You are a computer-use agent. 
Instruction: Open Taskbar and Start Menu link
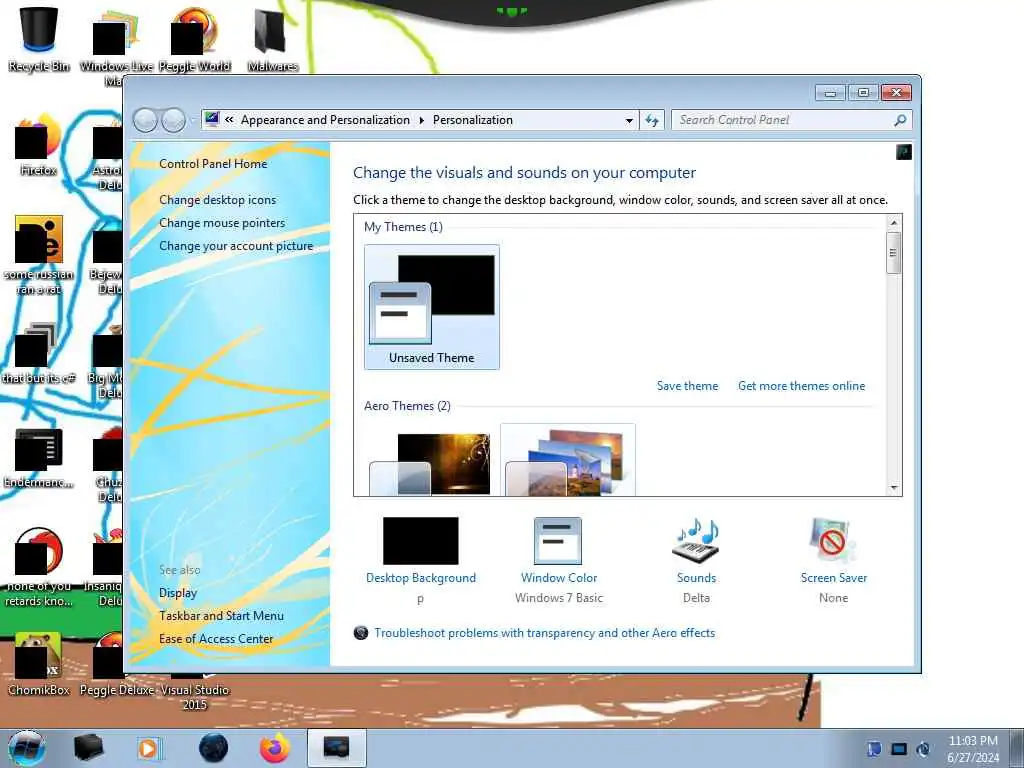coord(221,616)
